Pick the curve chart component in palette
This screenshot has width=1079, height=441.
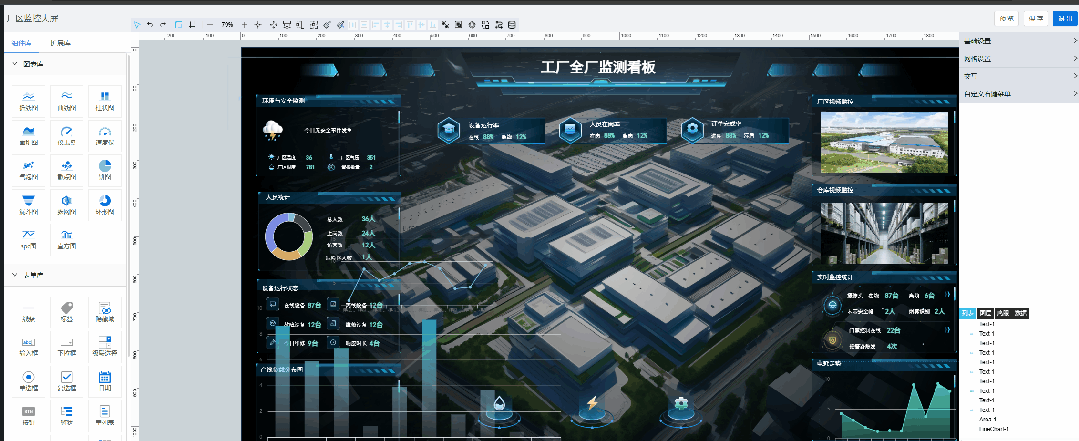[x=67, y=100]
